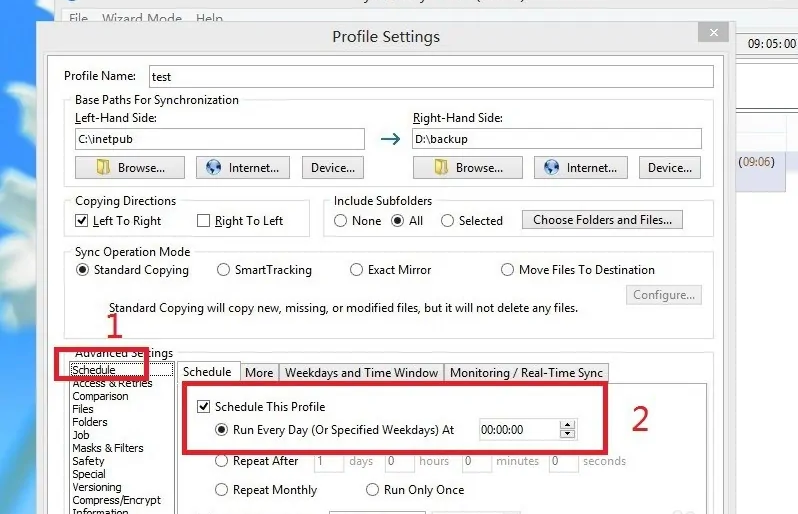This screenshot has width=798, height=514.
Task: Click the Repeat After days field
Action: (329, 461)
